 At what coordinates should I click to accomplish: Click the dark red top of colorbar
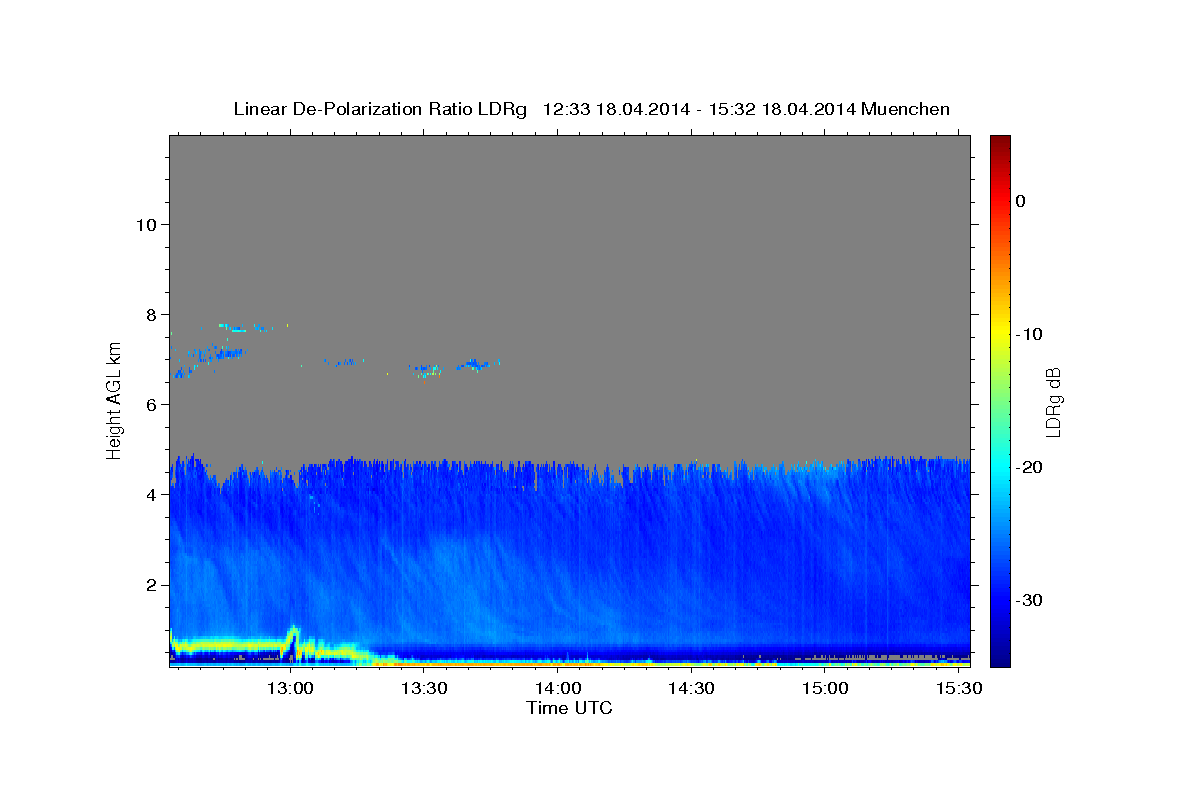[1000, 146]
